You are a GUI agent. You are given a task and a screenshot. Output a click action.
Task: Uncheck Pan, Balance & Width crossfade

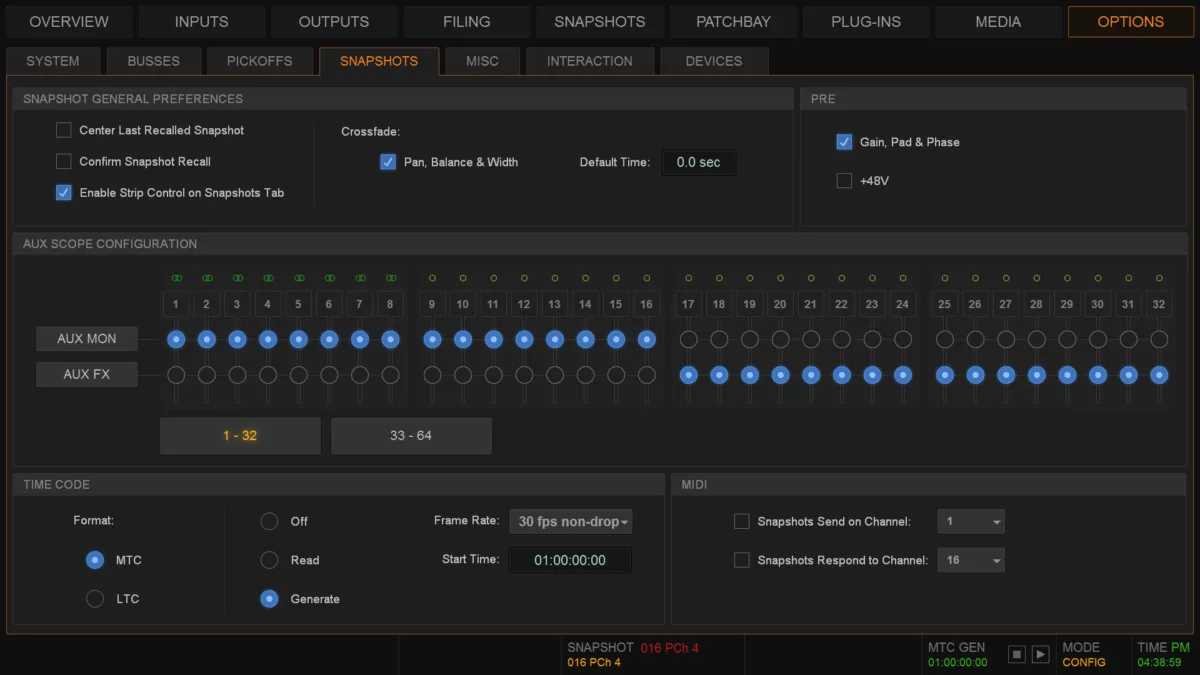pos(388,161)
